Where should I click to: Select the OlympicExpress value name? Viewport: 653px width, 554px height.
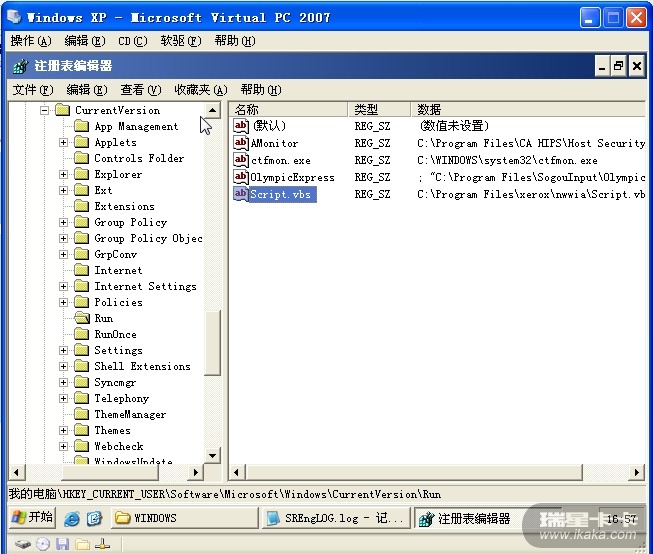pyautogui.click(x=292, y=177)
